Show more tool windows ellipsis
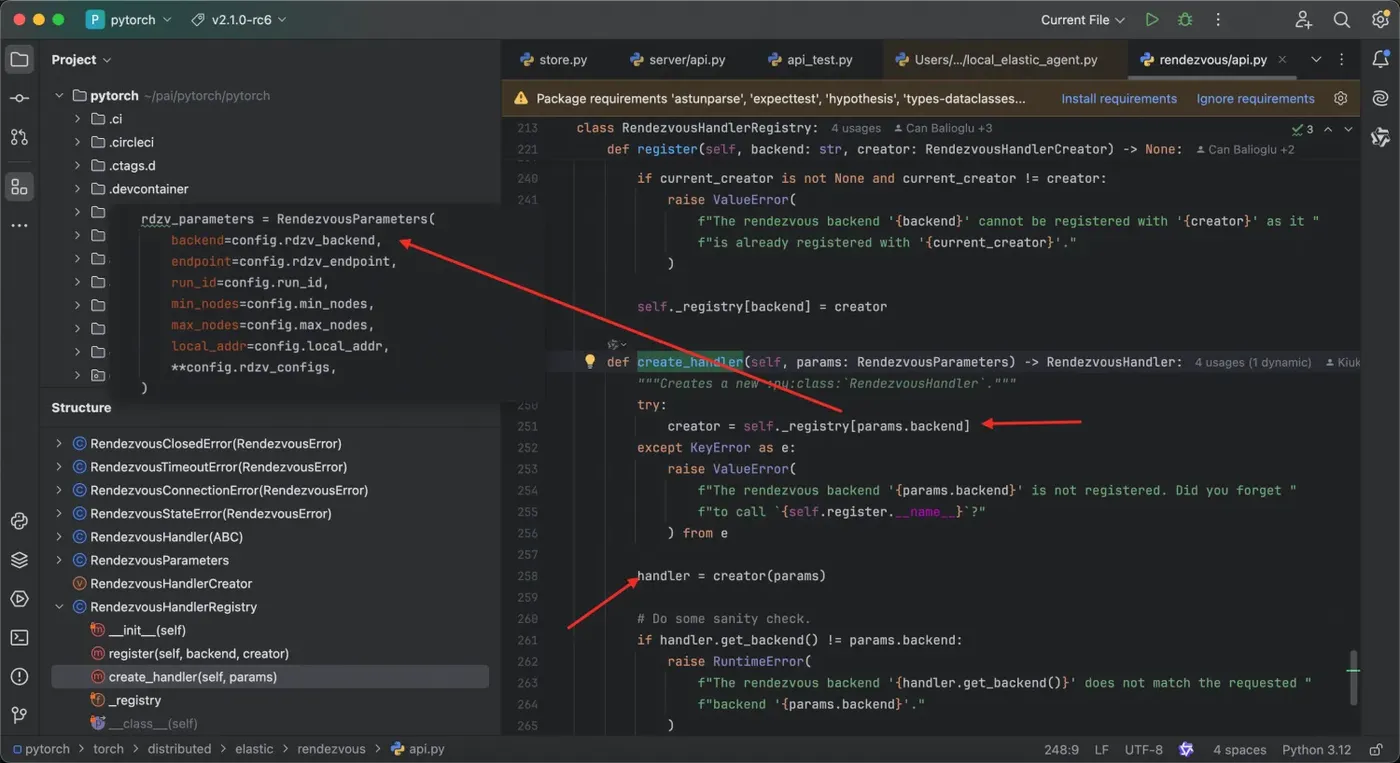Viewport: 1400px width, 763px height. pos(19,226)
